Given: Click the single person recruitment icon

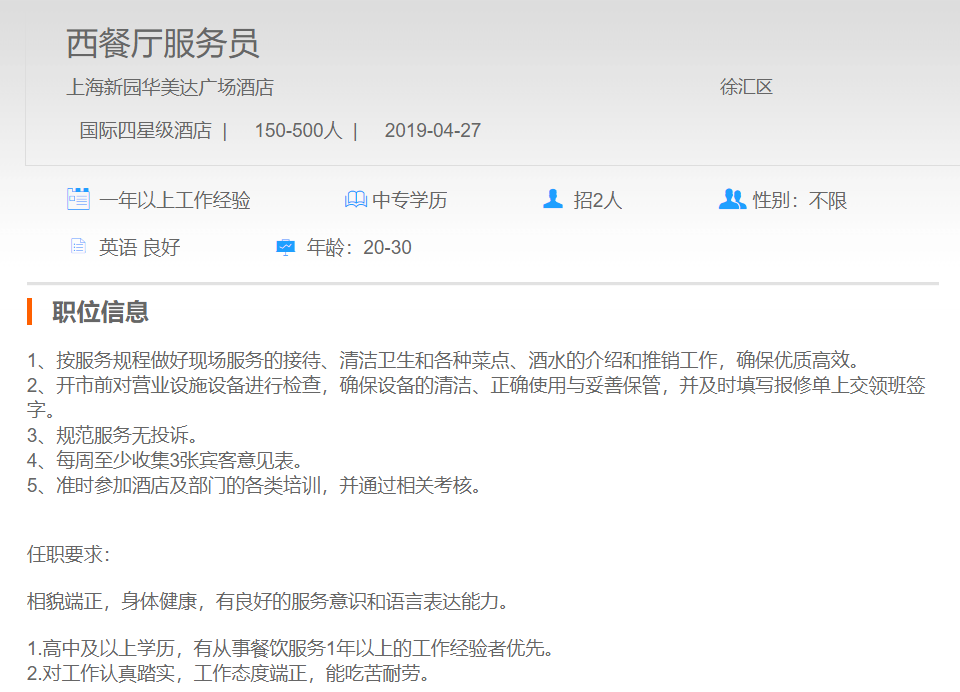Looking at the screenshot, I should tap(553, 199).
